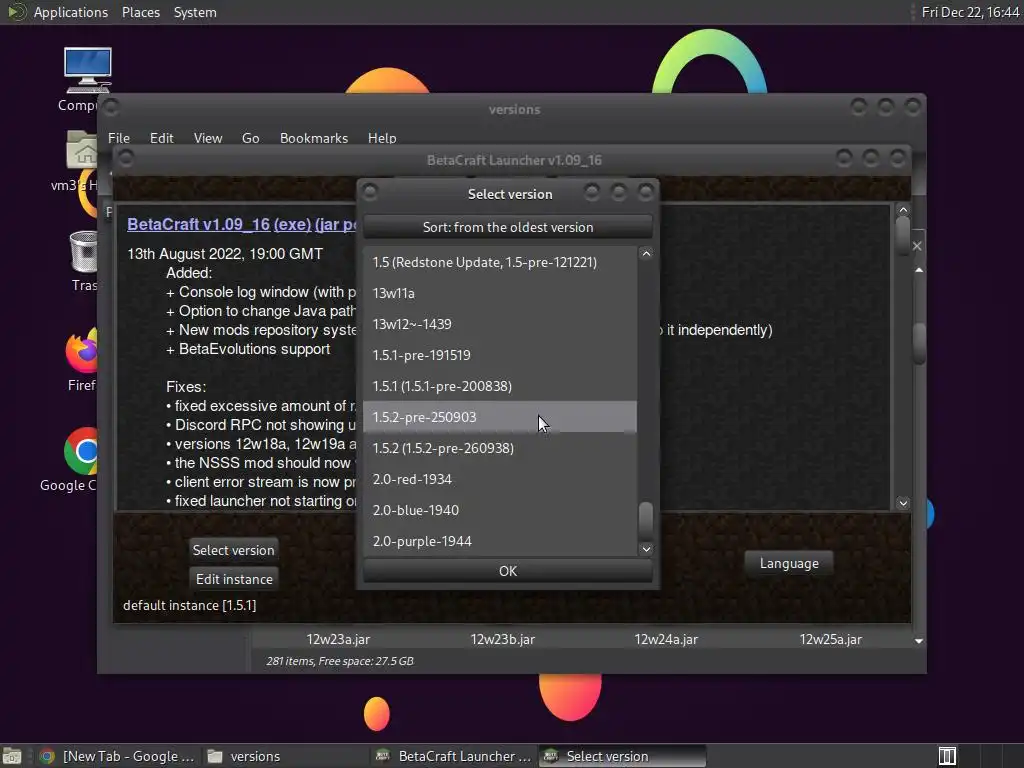Viewport: 1024px width, 768px height.
Task: Open the Language button in the launcher
Action: [x=789, y=564]
